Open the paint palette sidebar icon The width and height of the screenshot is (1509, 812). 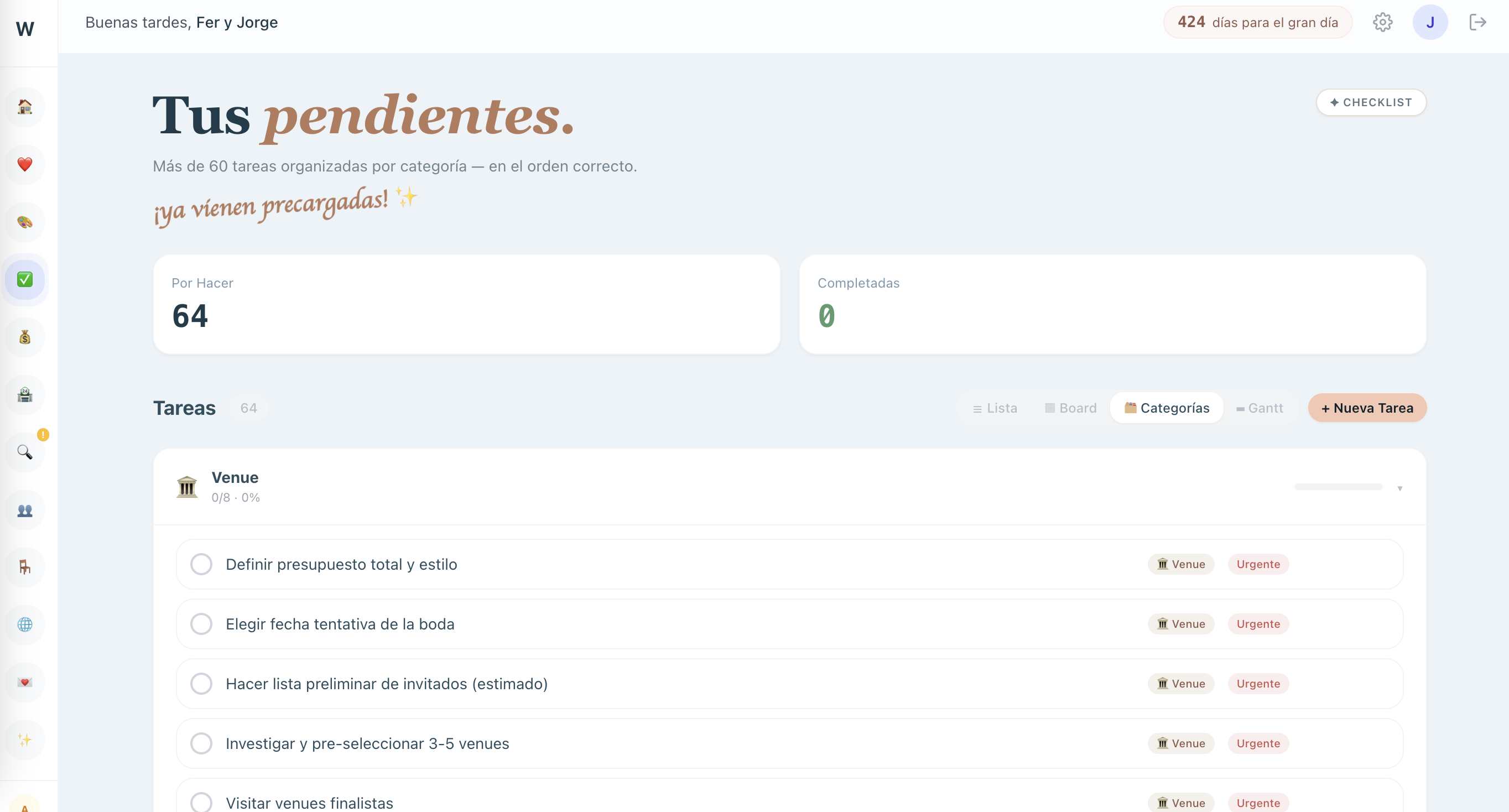click(x=24, y=222)
